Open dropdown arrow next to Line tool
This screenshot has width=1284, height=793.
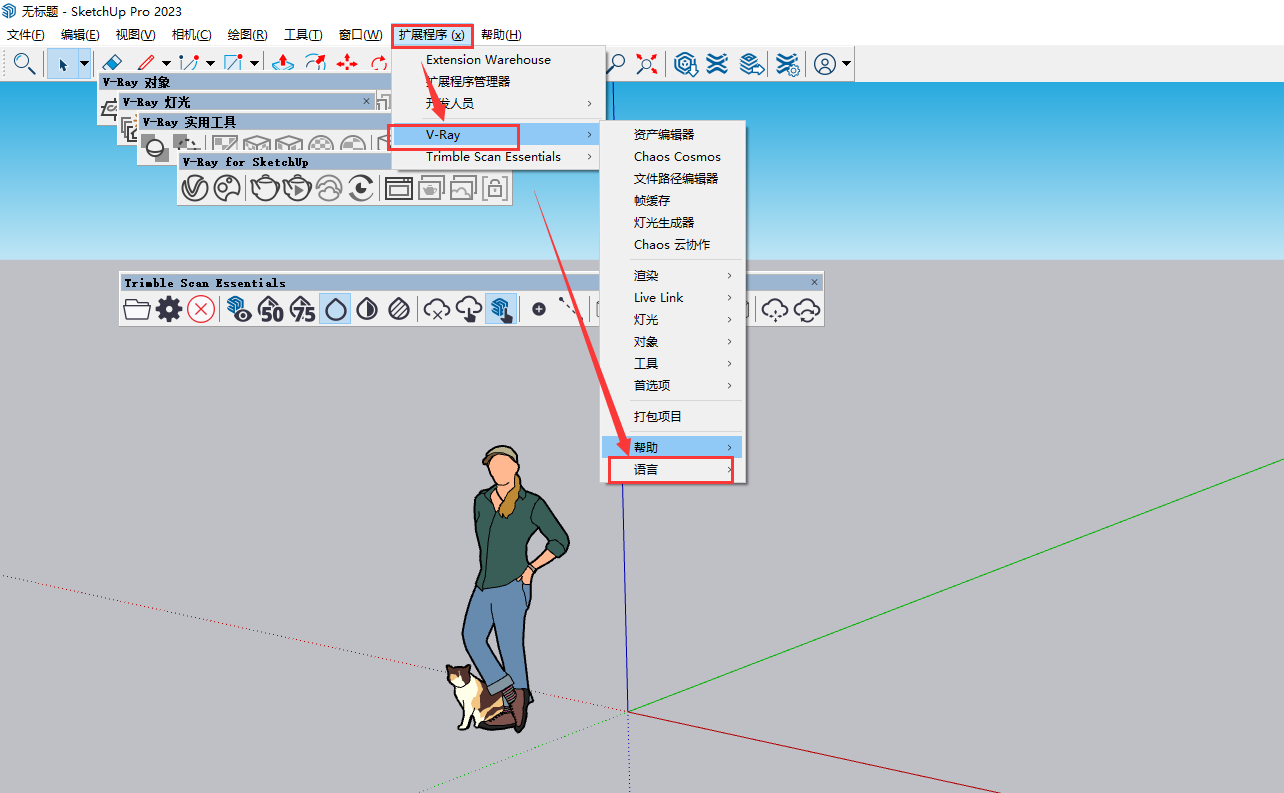167,63
